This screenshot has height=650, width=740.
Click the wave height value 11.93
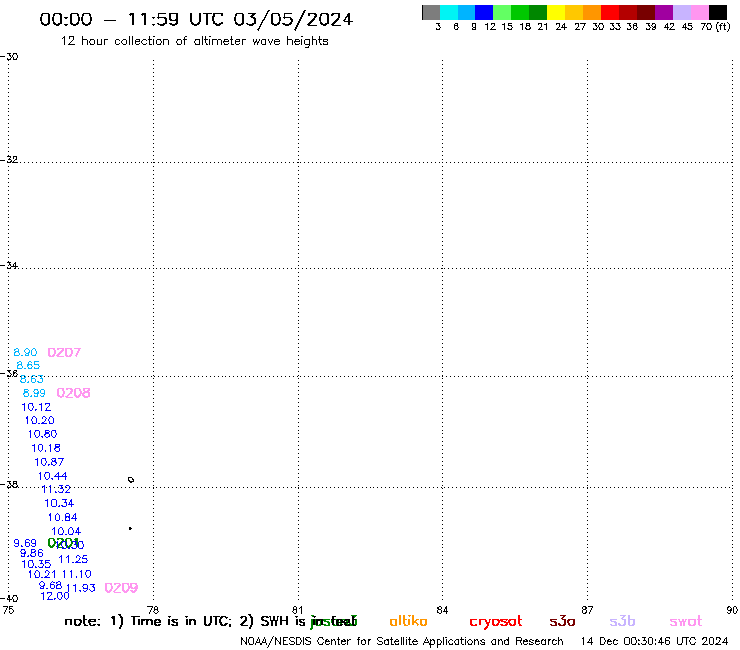point(81,588)
